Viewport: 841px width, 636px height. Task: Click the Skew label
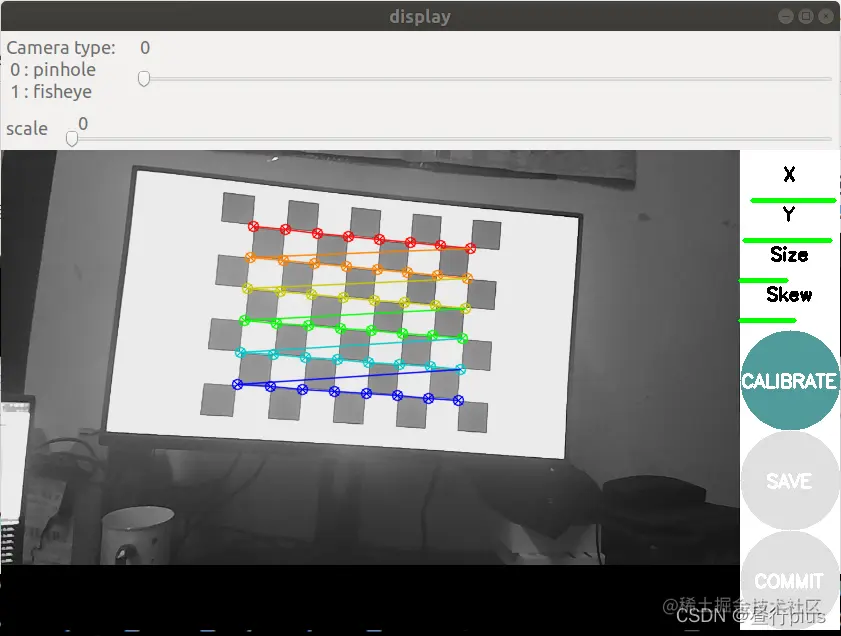point(789,294)
